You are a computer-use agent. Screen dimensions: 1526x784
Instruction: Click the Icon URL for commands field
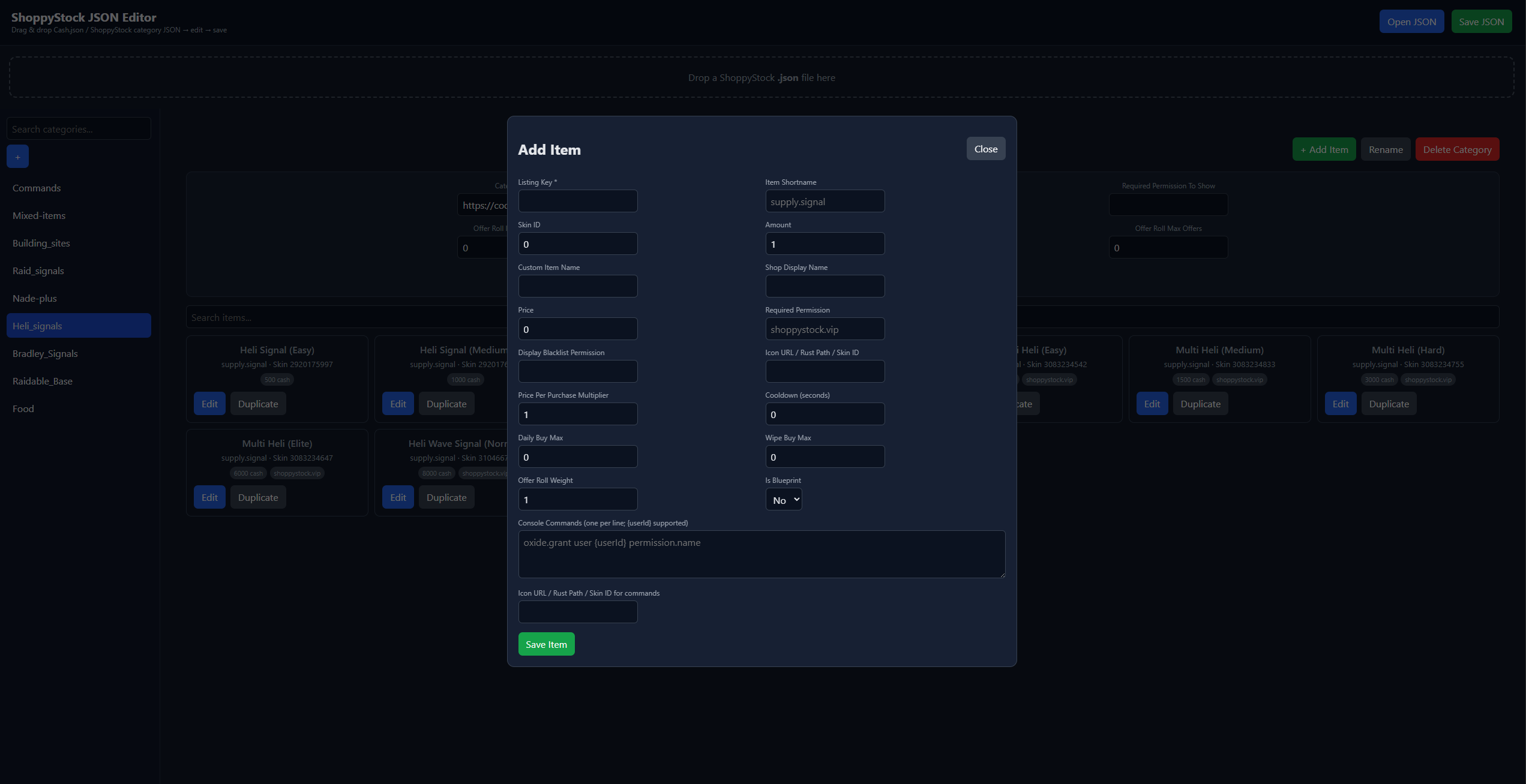(578, 612)
